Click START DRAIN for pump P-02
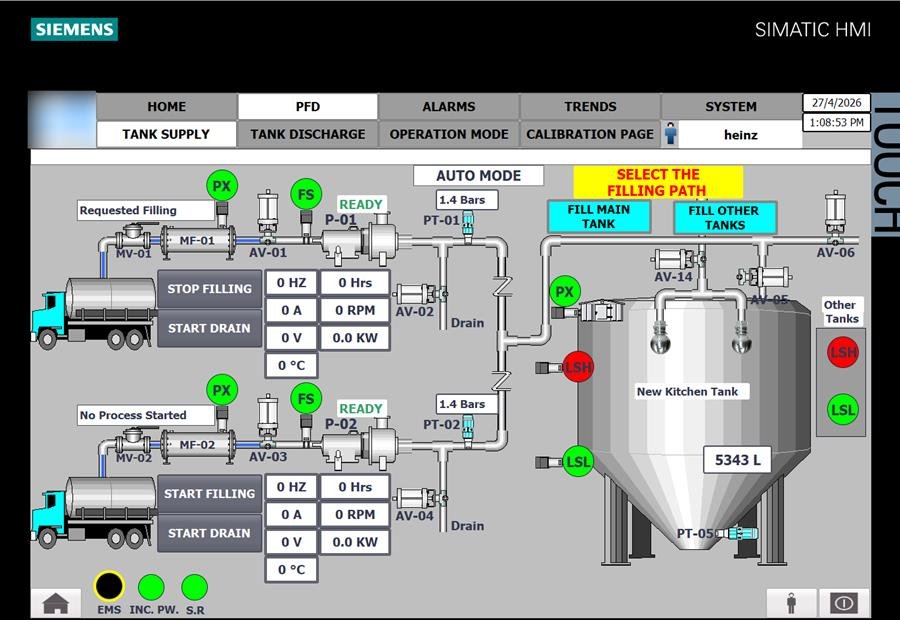Viewport: 900px width, 620px height. point(210,533)
